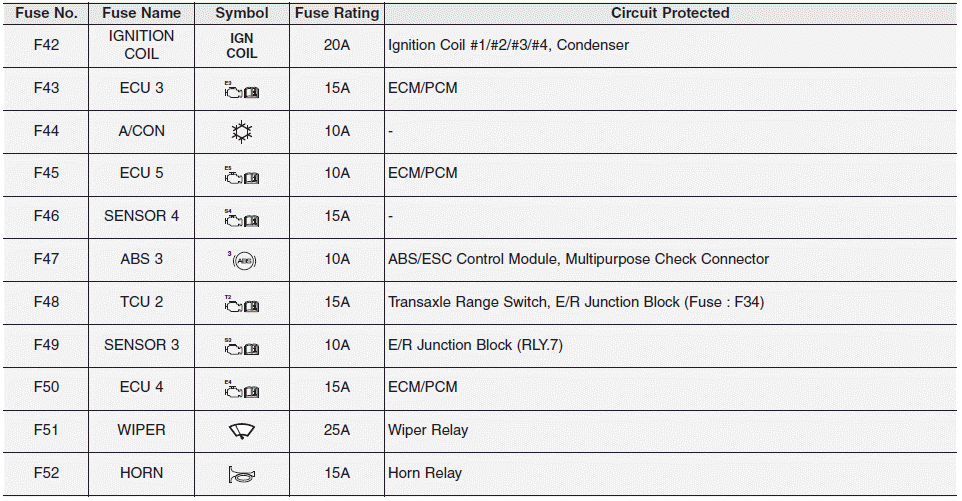The width and height of the screenshot is (962, 501).
Task: Click the engine symbol beside ECU 4
Action: pos(241,388)
